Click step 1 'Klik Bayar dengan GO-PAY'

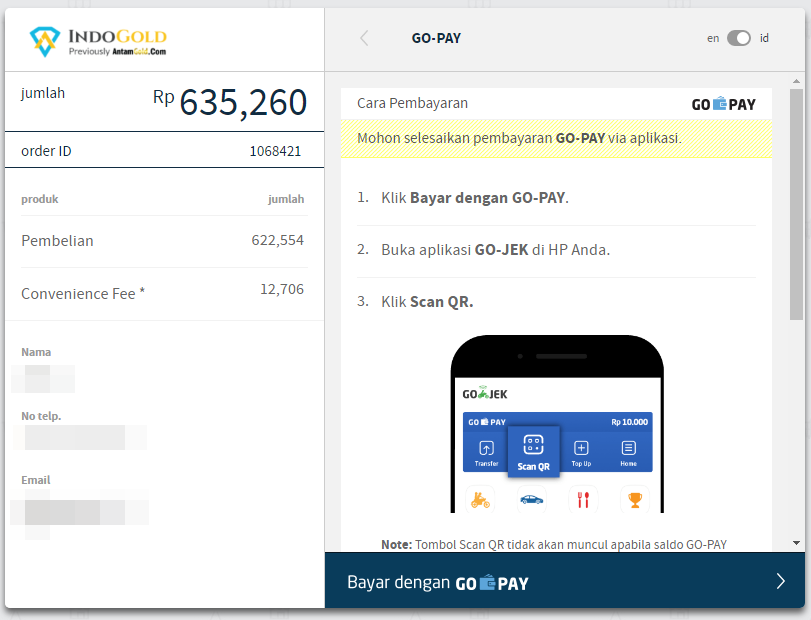pyautogui.click(x=474, y=198)
